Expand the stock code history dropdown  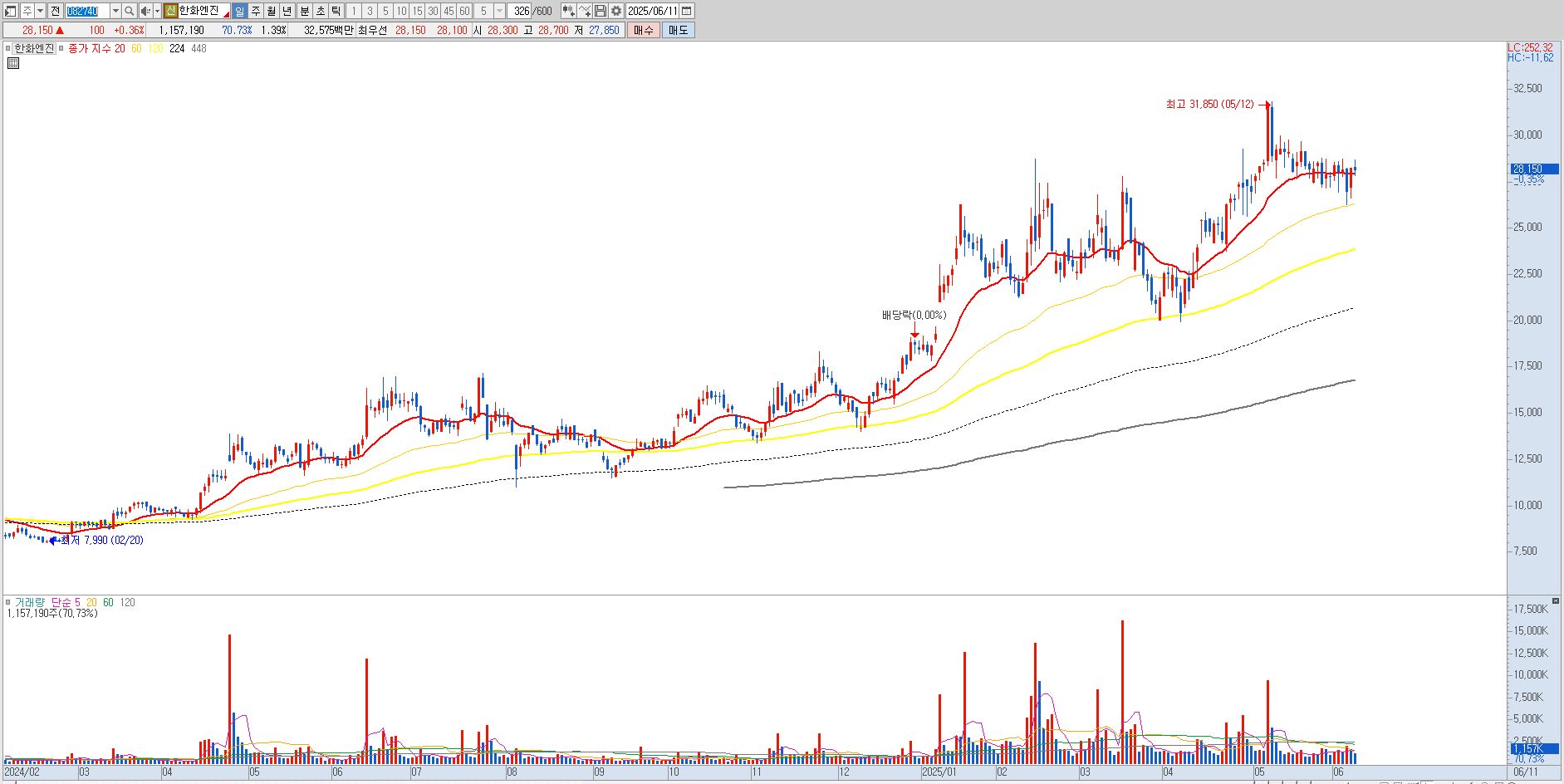pos(115,11)
